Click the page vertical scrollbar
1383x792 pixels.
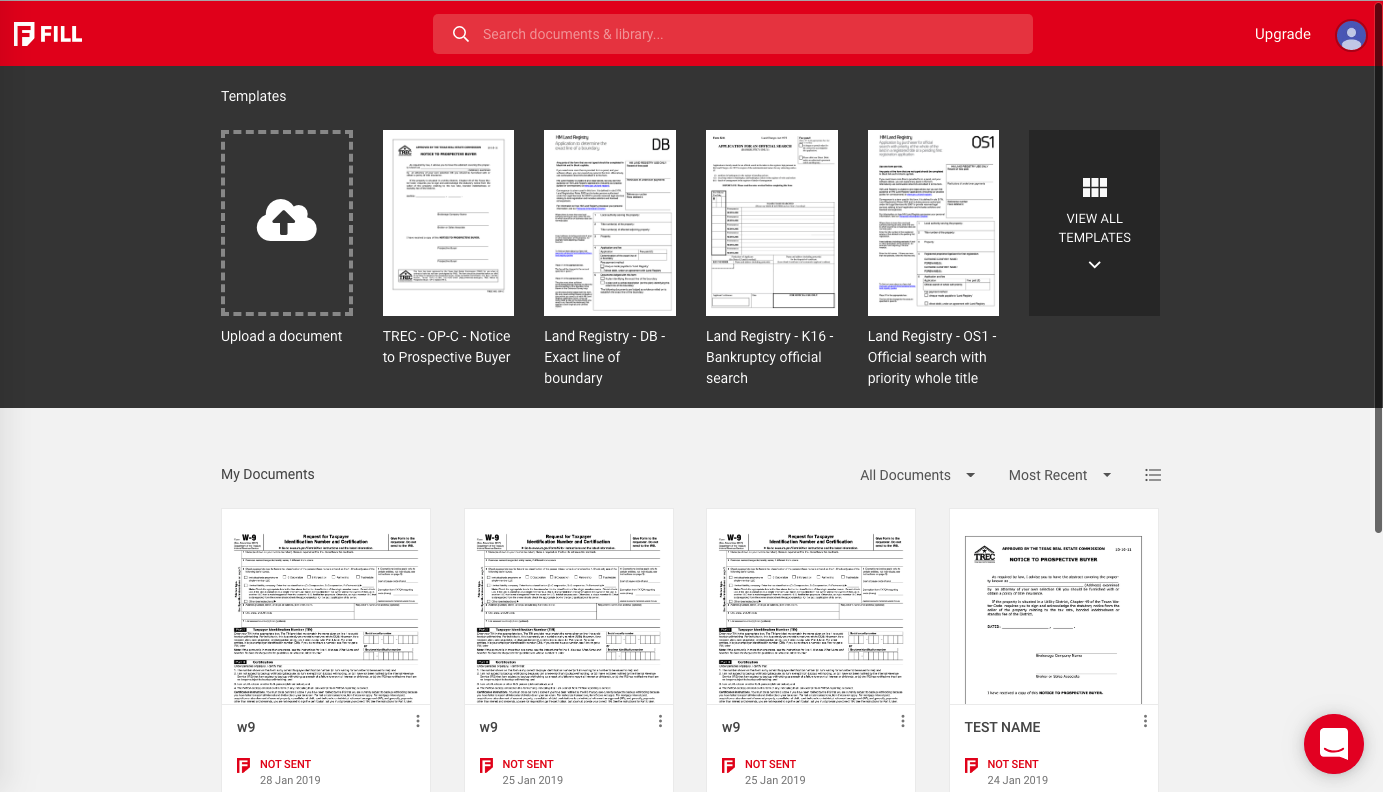[x=1378, y=300]
